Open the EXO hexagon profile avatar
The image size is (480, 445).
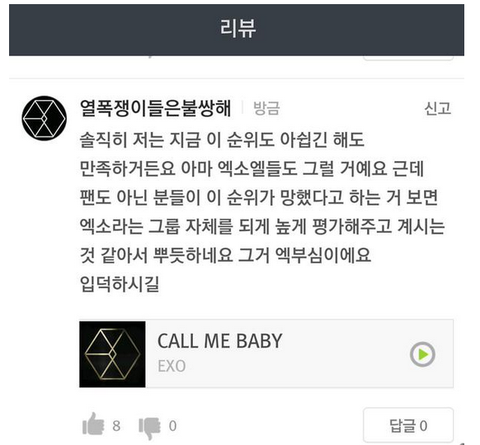tap(44, 118)
